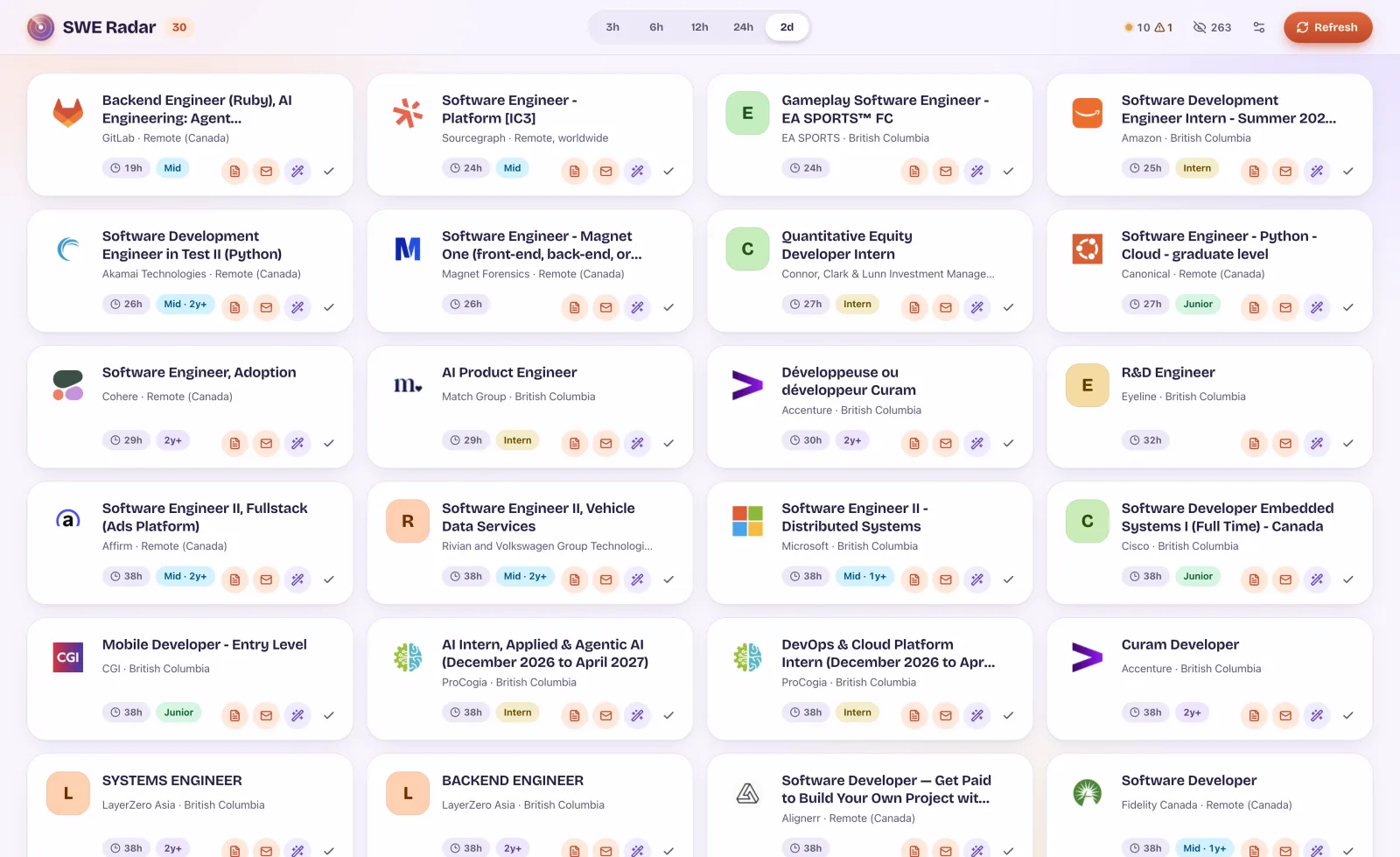Click the 30 job count badge
1400x857 pixels.
(179, 27)
